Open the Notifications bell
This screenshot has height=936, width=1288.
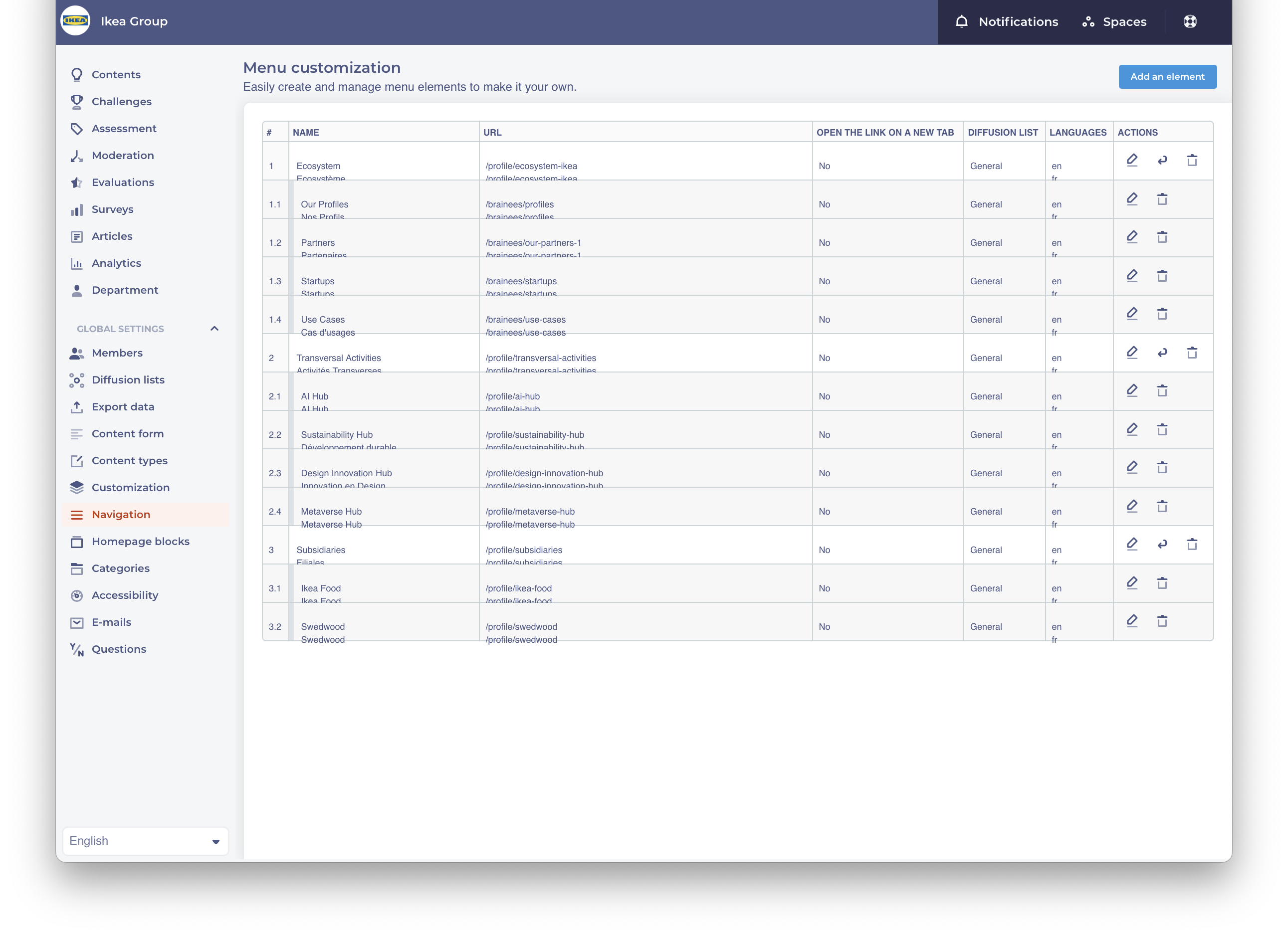click(x=961, y=21)
